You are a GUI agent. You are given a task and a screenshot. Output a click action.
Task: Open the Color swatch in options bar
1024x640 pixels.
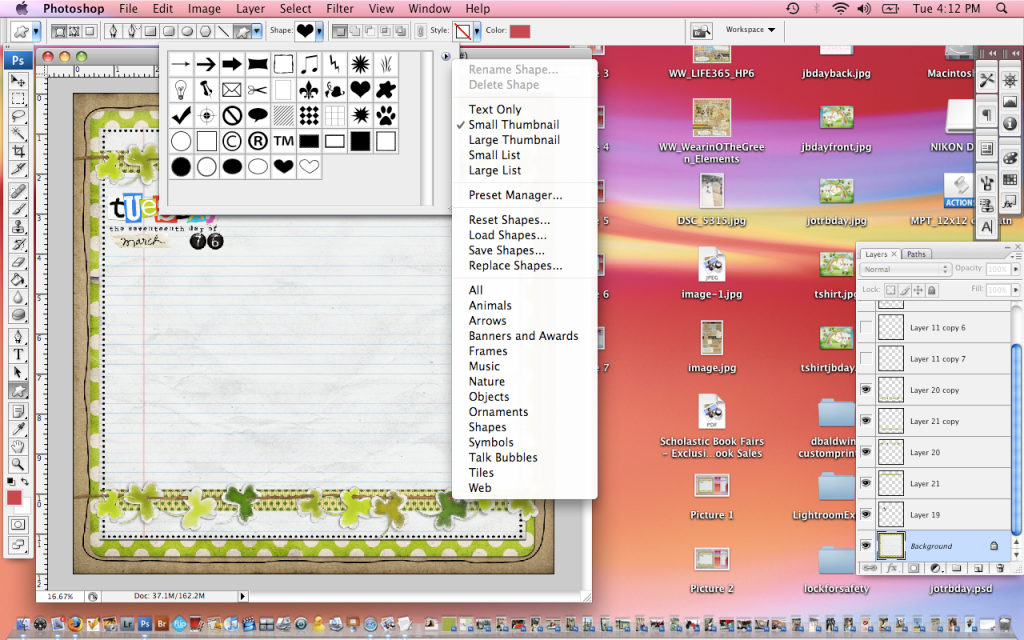pos(520,31)
